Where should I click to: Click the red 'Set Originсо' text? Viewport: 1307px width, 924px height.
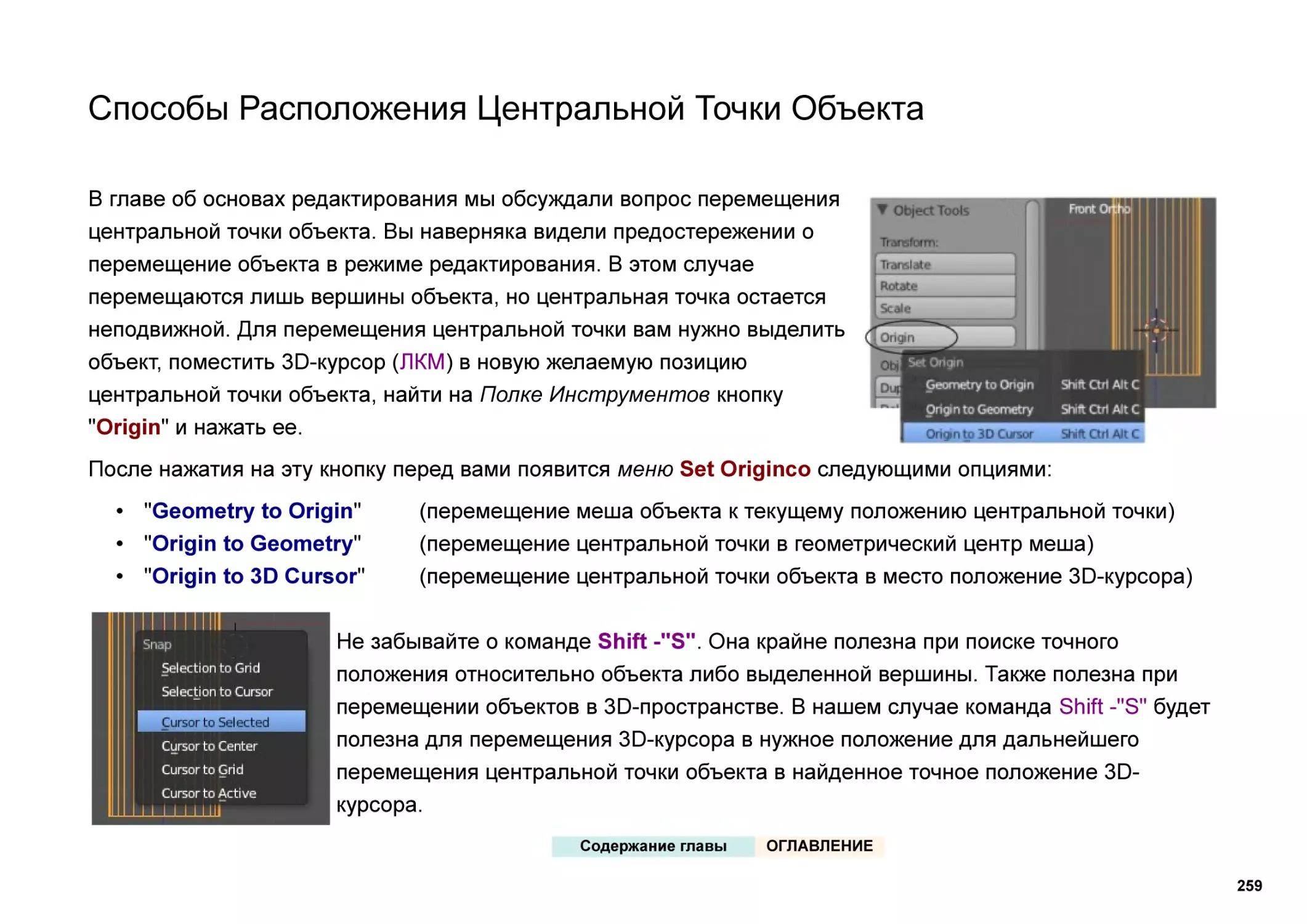coord(745,469)
